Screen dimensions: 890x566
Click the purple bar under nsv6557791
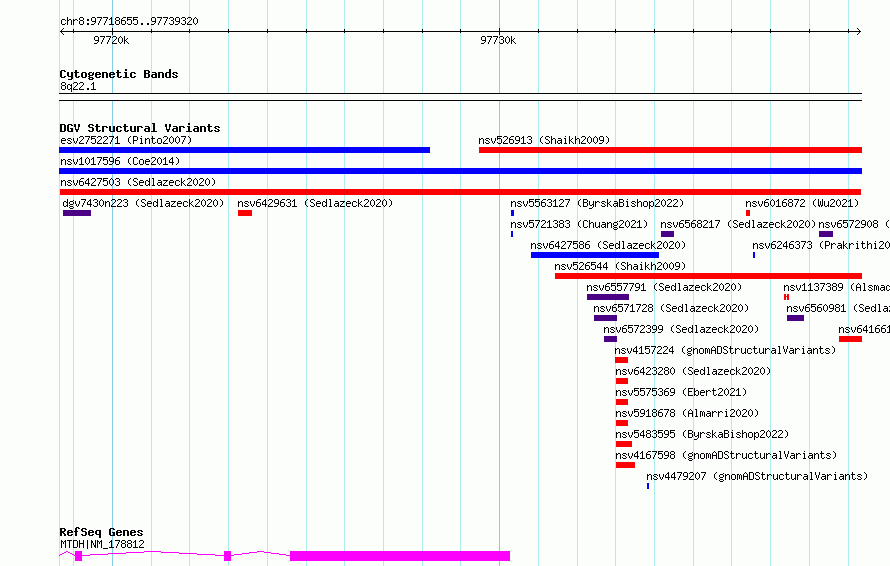point(608,297)
